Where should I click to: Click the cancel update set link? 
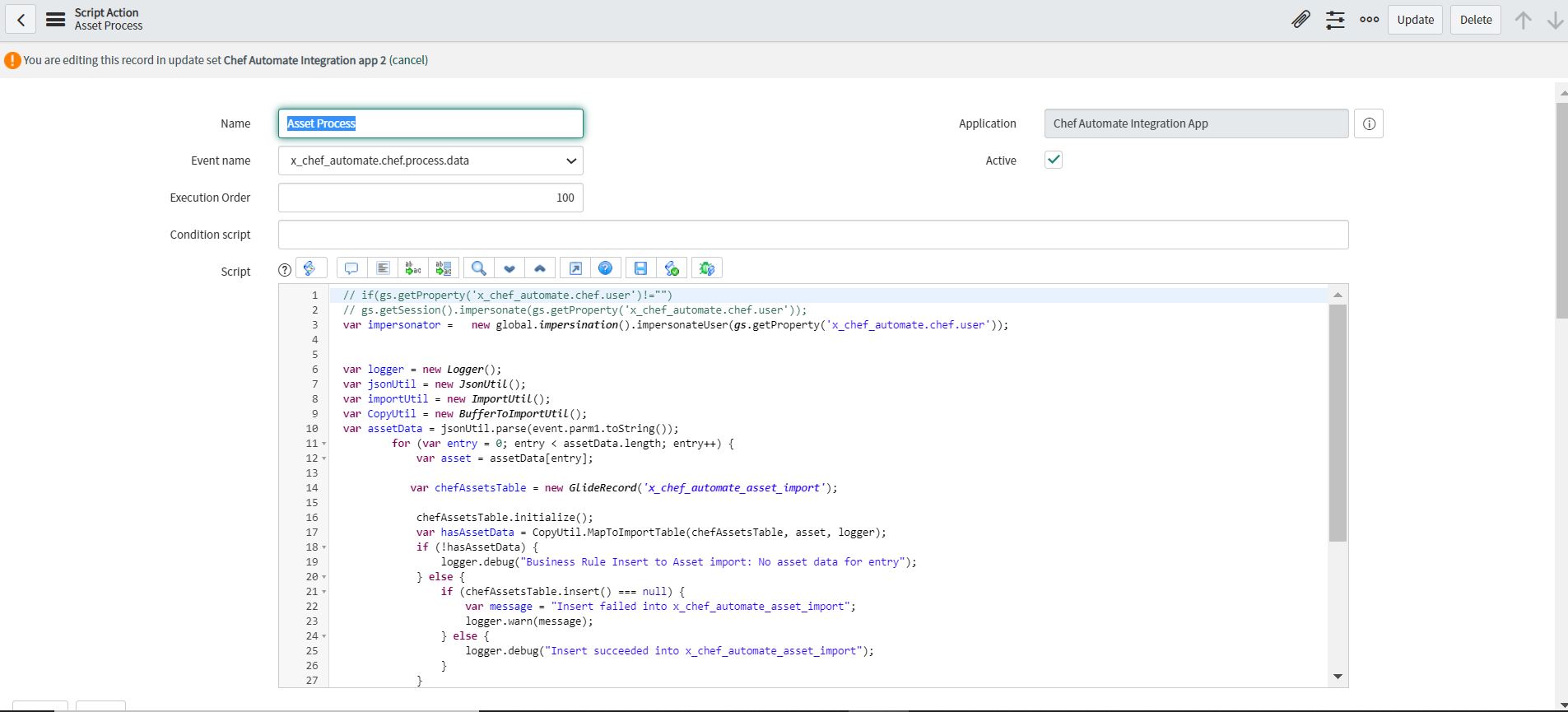pos(408,60)
